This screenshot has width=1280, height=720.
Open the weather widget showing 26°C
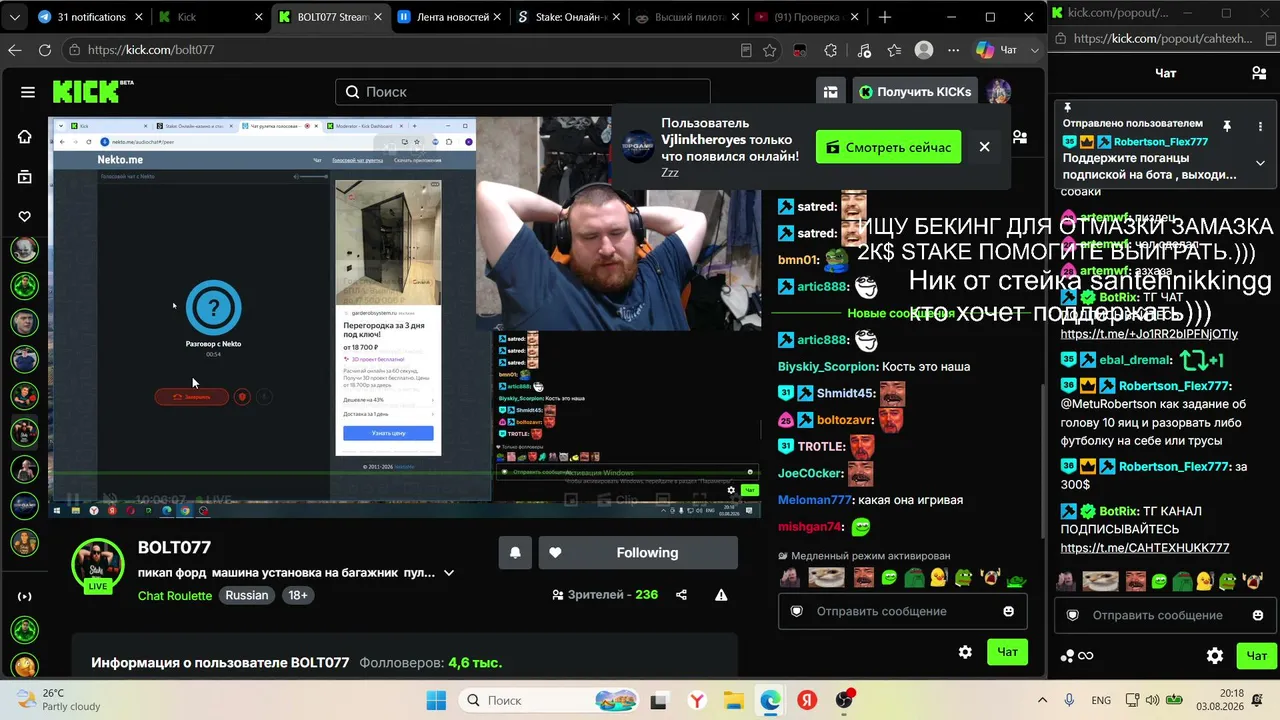pos(59,700)
